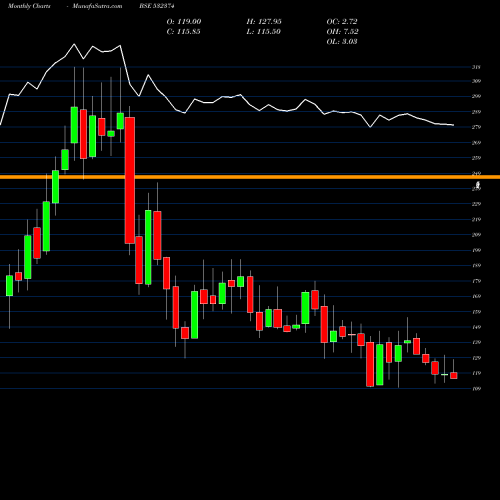
Task: Click the 'OH: 7.52' reading
Action: point(342,31)
